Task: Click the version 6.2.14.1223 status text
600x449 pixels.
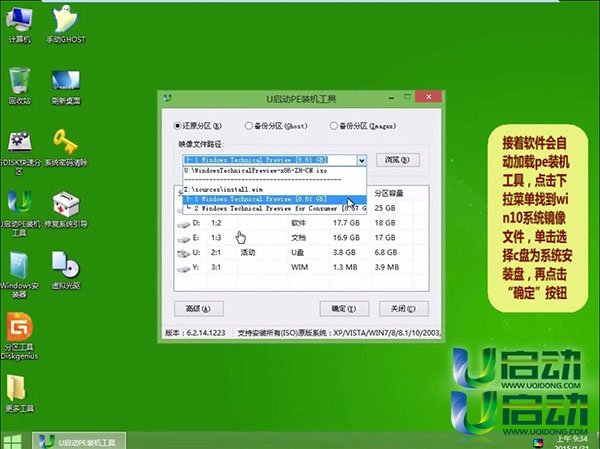Action: tap(195, 333)
